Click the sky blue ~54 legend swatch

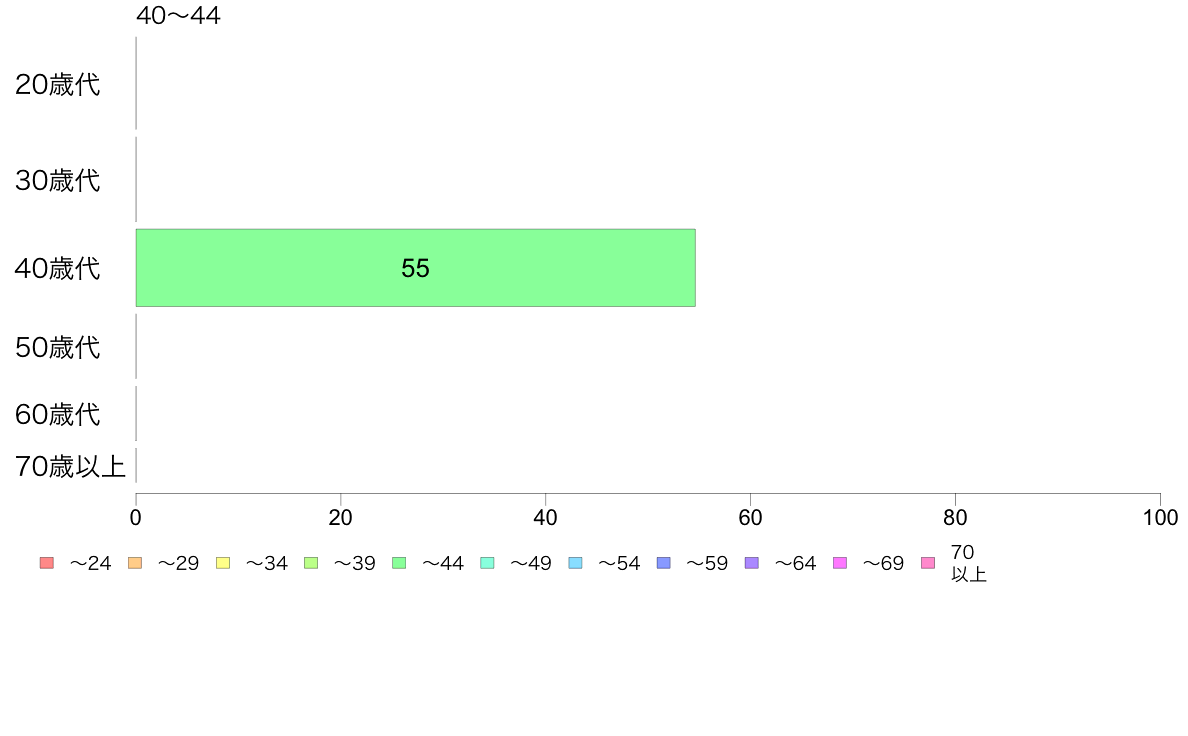575,562
